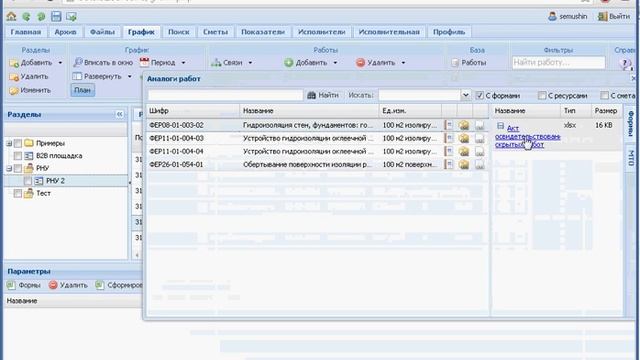Click the document icon in ФЕР08-01-003-02 row
The width and height of the screenshot is (640, 360).
tap(449, 125)
